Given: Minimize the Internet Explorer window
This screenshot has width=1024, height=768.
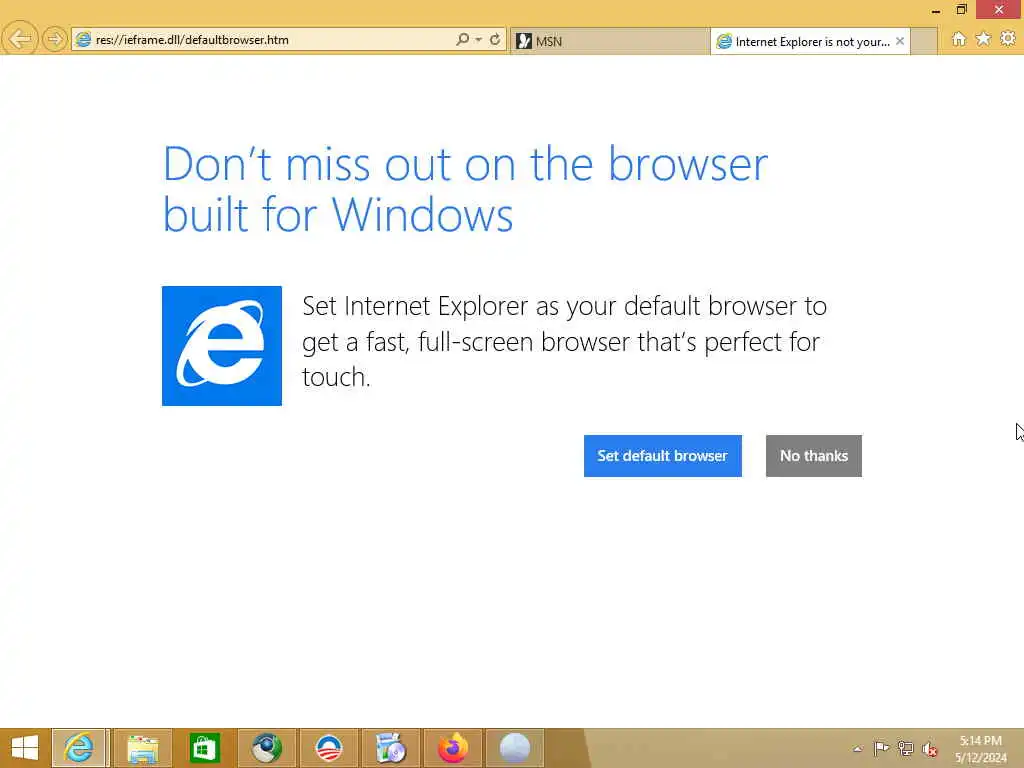Looking at the screenshot, I should pos(936,10).
